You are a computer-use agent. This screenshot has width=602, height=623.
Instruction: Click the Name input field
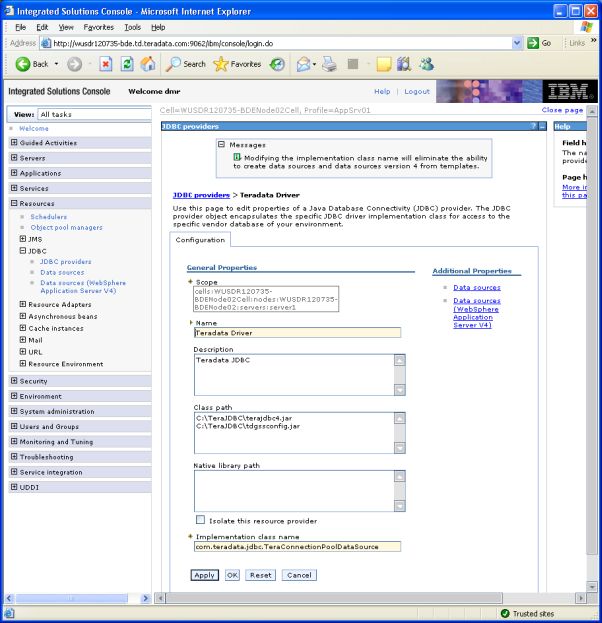click(x=297, y=333)
